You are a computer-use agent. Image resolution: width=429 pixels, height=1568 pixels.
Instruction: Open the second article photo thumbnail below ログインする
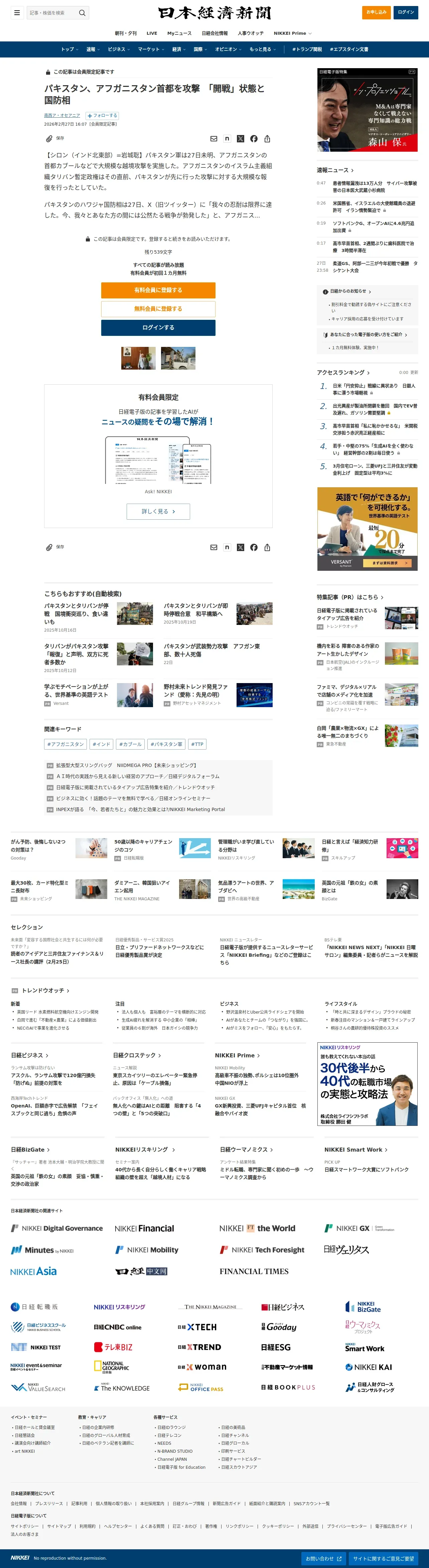pyautogui.click(x=178, y=358)
